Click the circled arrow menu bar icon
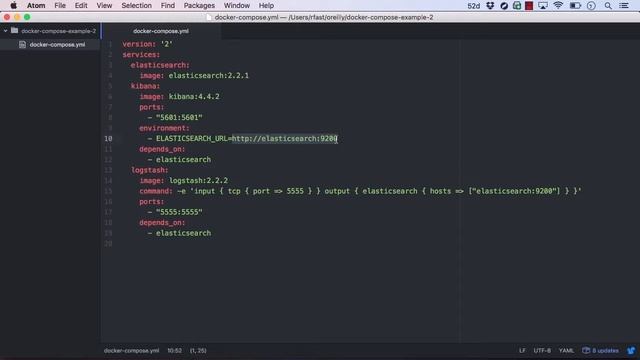 (591, 6)
